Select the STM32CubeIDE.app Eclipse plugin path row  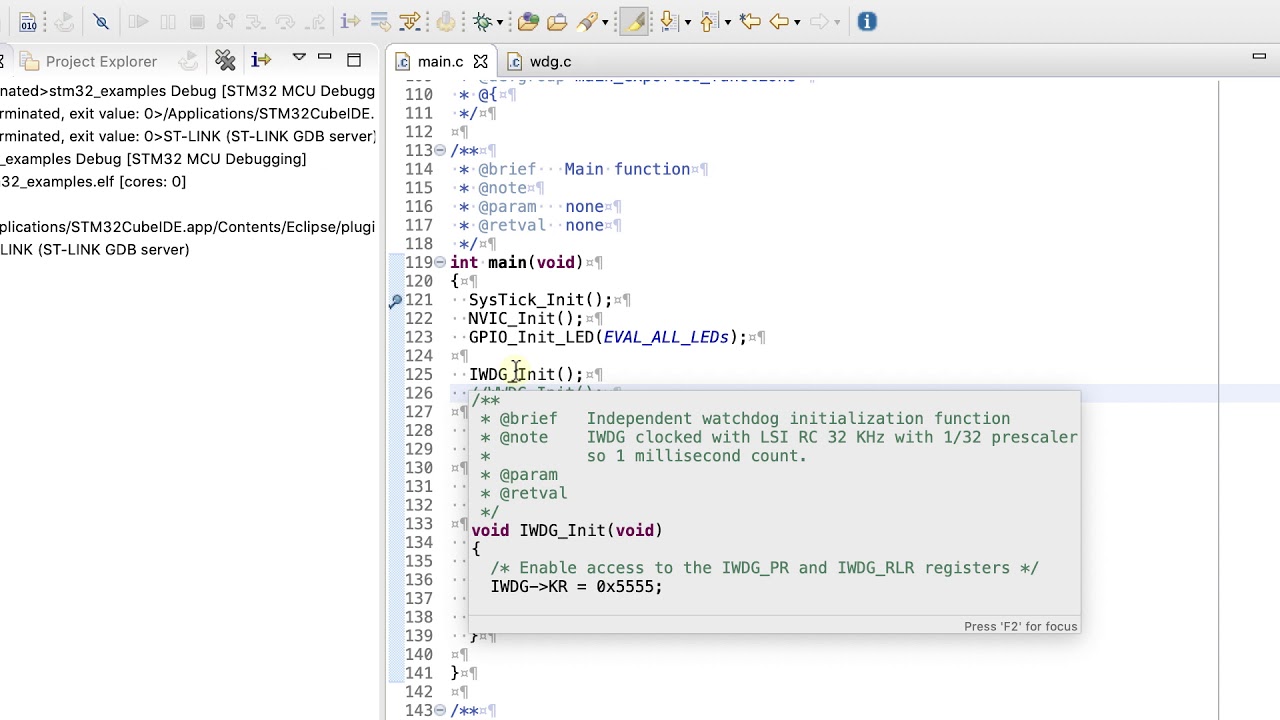coord(188,227)
